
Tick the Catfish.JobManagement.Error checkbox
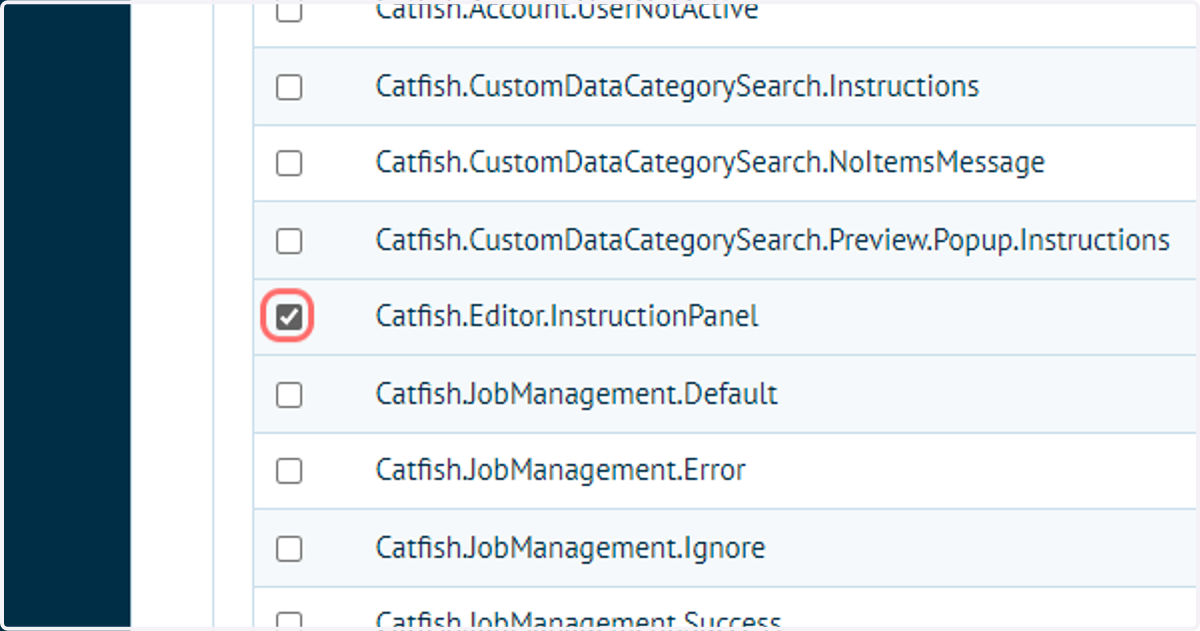[289, 471]
